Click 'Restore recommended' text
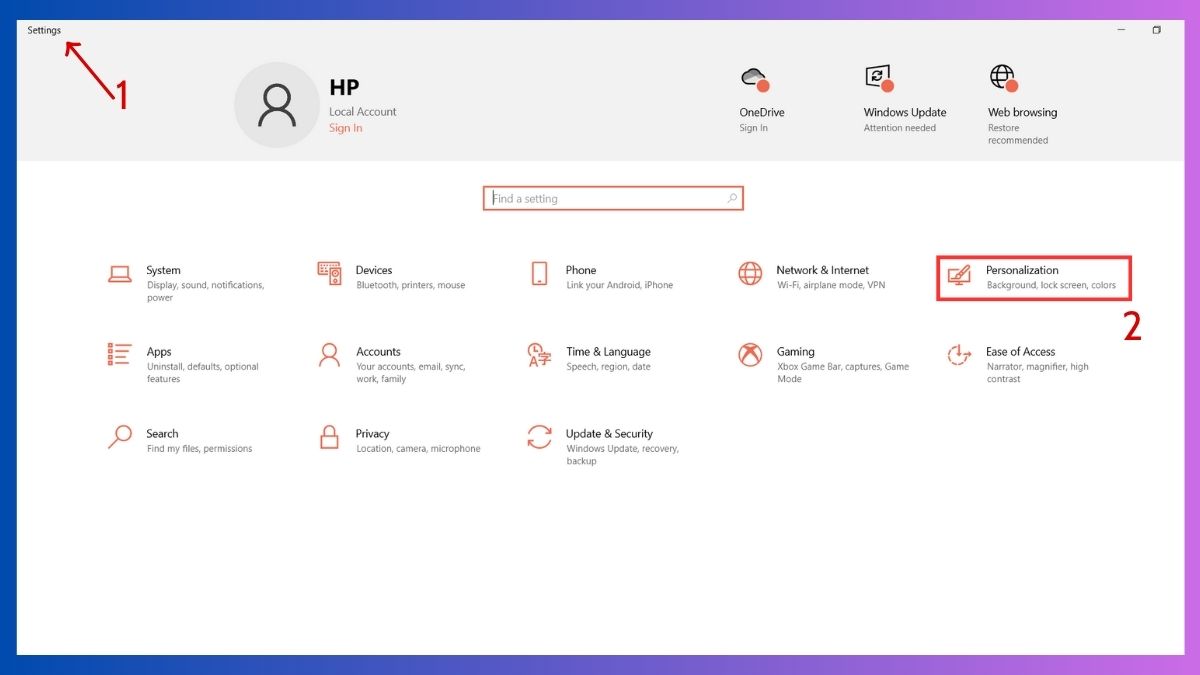The height and width of the screenshot is (675, 1200). [x=1018, y=134]
